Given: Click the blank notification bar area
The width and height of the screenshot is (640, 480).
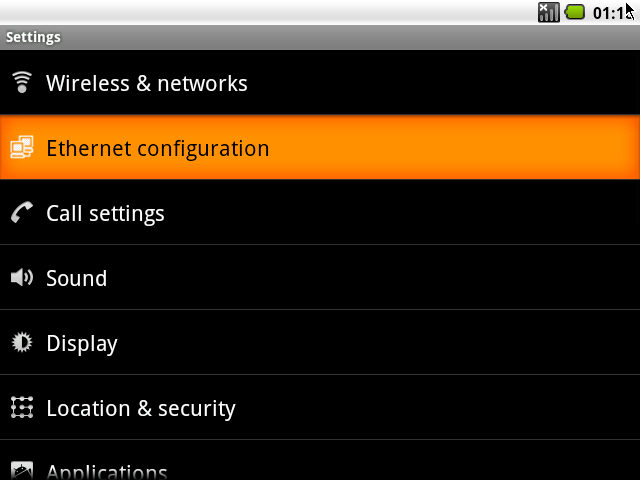Looking at the screenshot, I should point(265,12).
